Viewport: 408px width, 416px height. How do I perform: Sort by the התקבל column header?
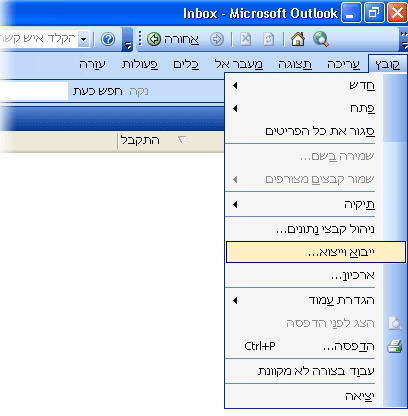140,140
